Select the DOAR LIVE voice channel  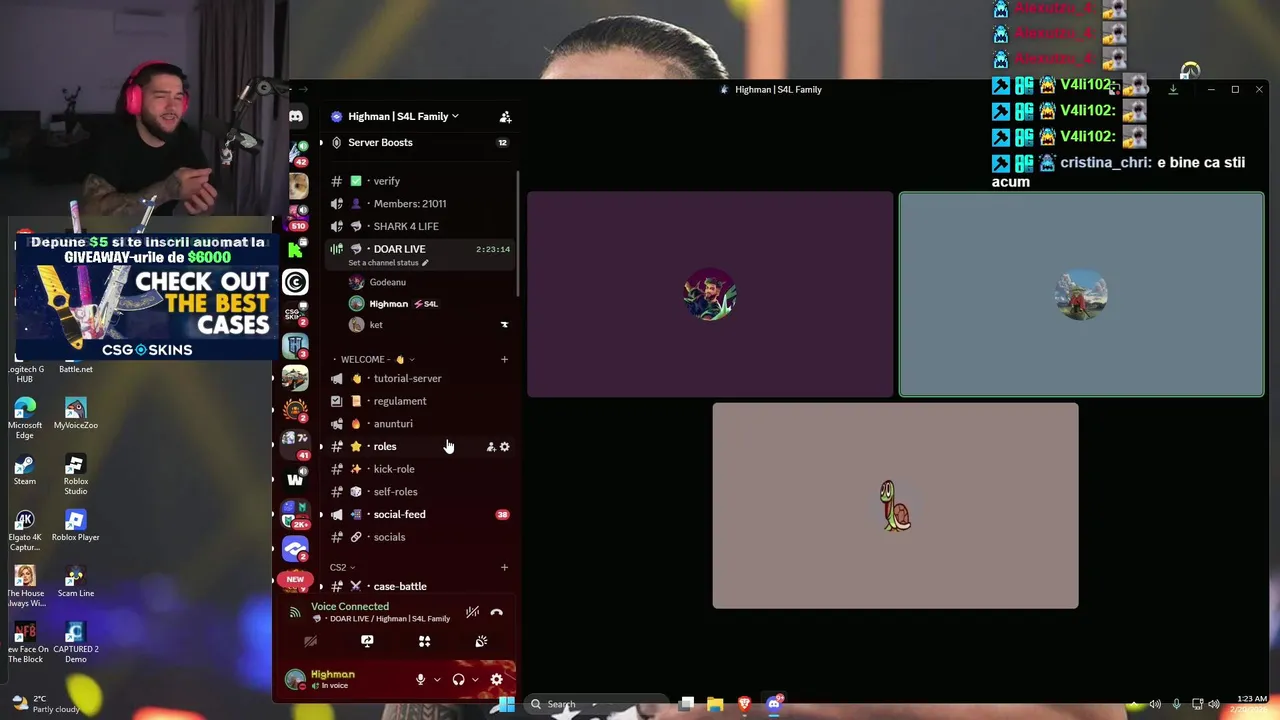[420, 249]
